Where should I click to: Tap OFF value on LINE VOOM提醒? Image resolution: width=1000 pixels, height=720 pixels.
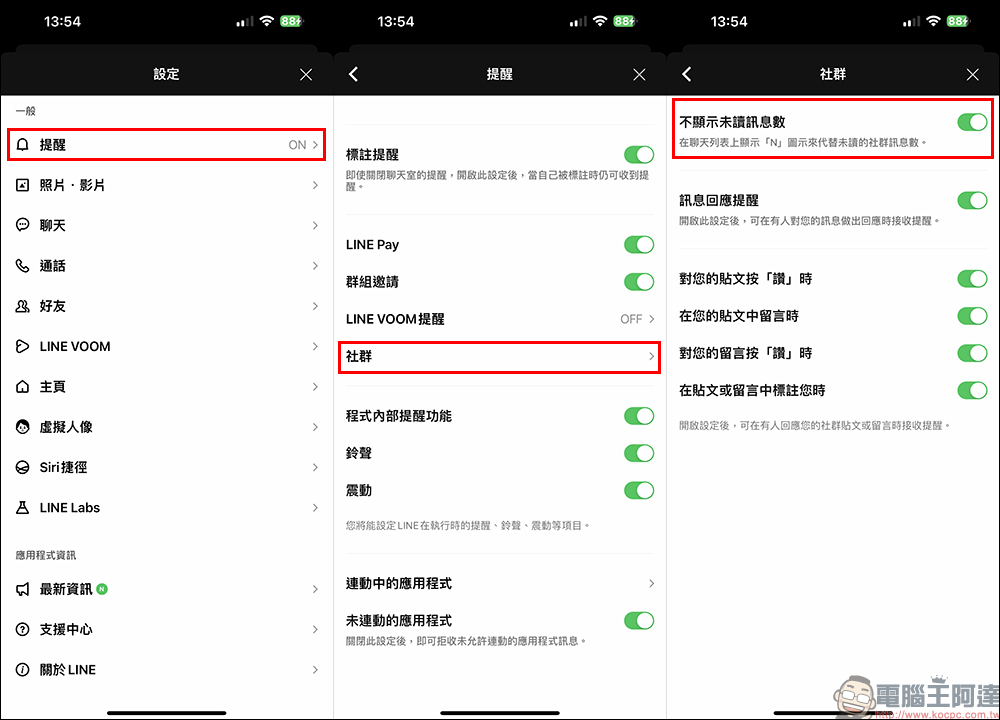tap(631, 319)
